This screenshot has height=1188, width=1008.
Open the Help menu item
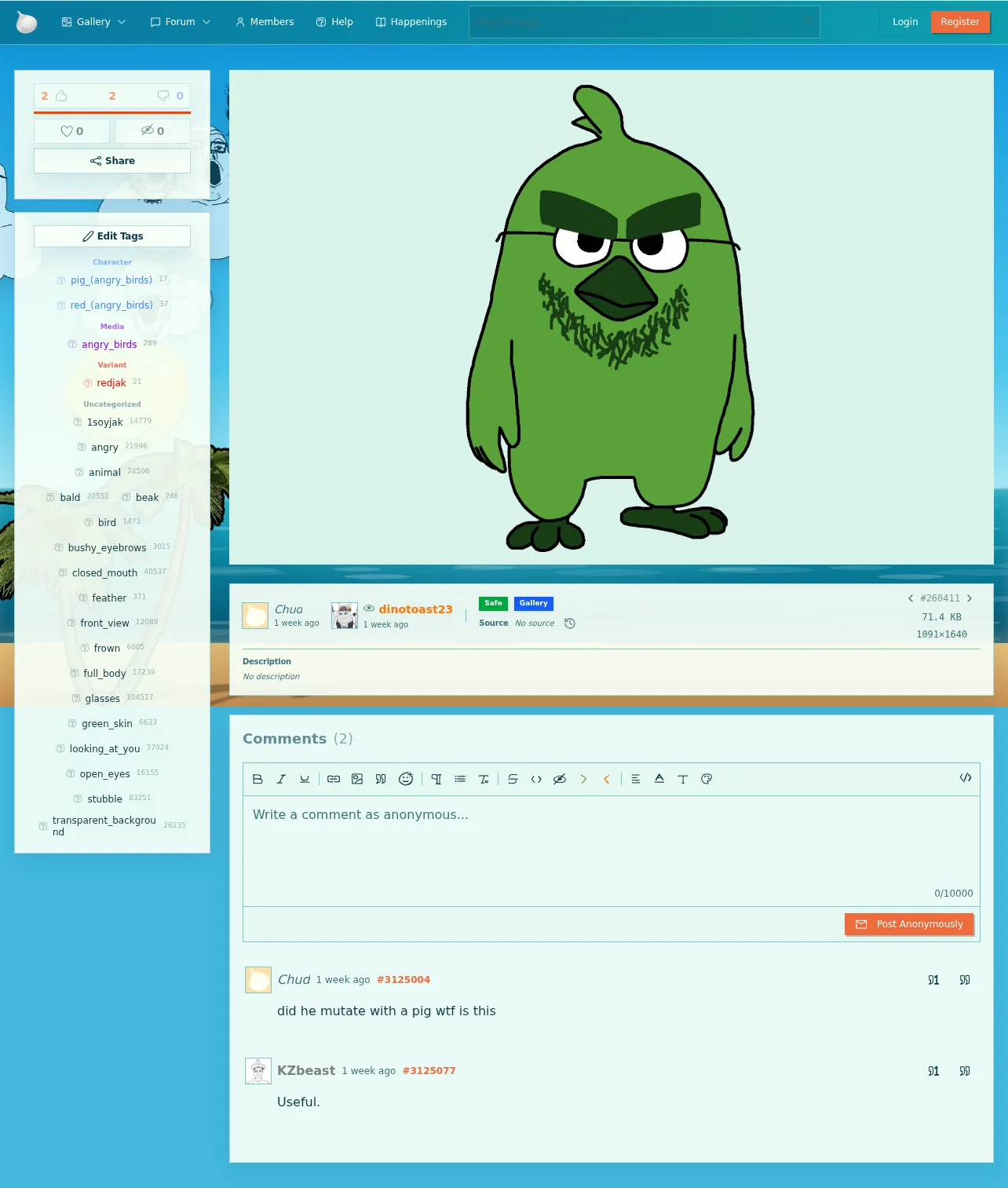pos(334,22)
